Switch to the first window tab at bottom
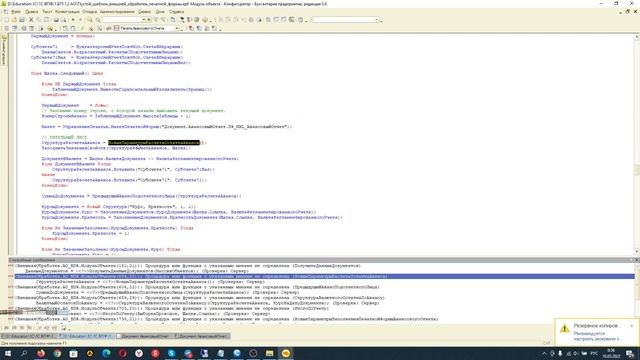This screenshot has height=360, width=640. [x=29, y=336]
